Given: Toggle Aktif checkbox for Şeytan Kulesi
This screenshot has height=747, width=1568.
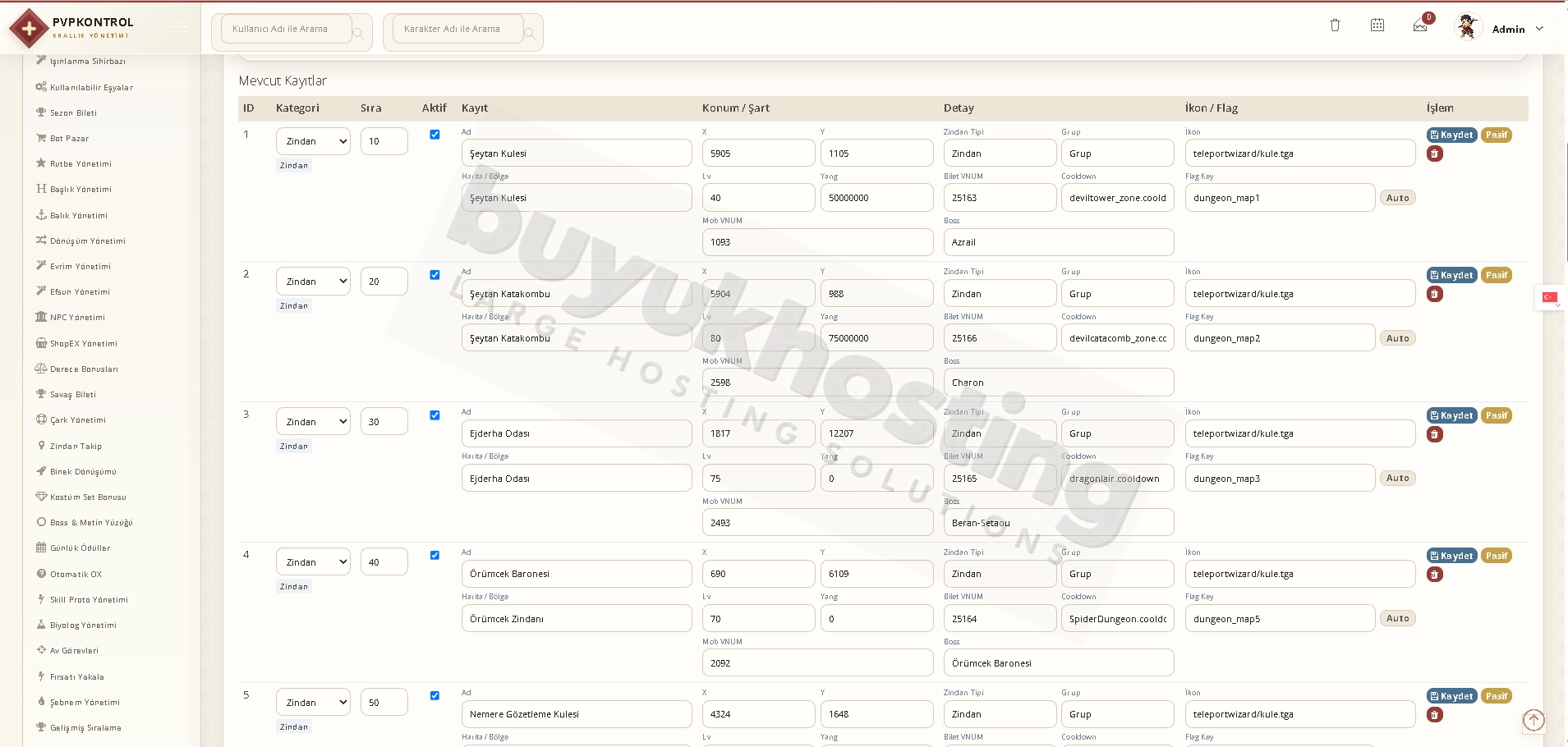Looking at the screenshot, I should click(x=435, y=135).
